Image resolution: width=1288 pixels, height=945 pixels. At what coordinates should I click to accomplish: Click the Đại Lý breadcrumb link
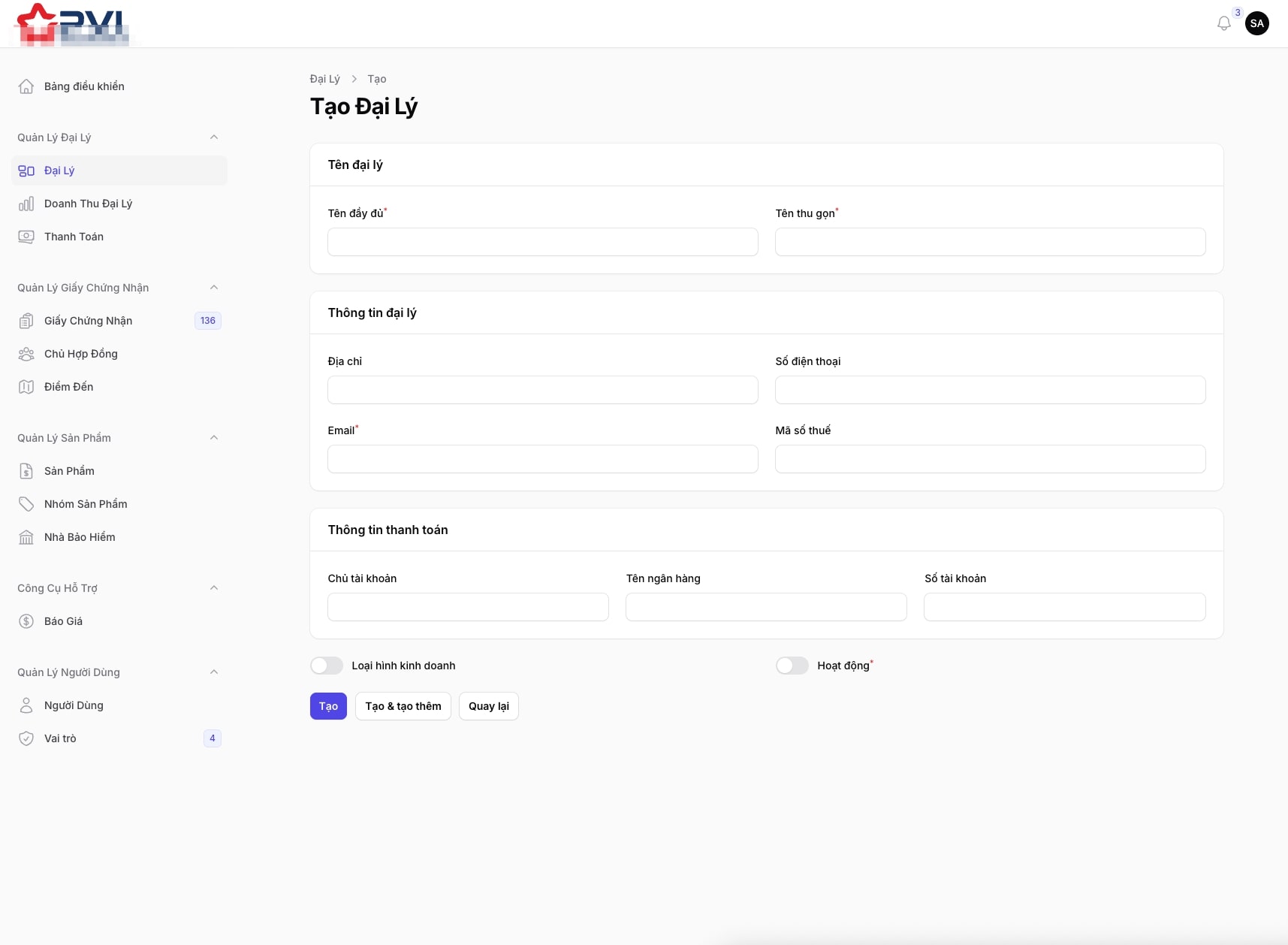pyautogui.click(x=324, y=79)
